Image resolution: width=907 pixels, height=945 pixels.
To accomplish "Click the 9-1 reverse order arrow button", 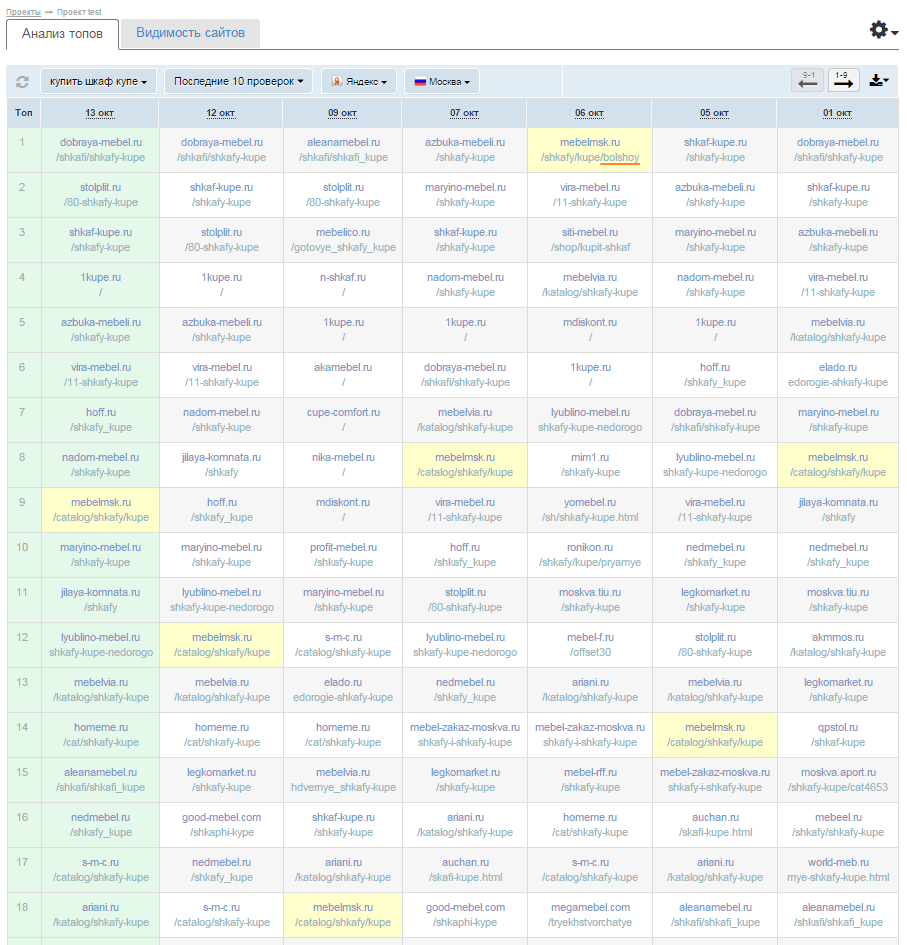I will [x=808, y=81].
